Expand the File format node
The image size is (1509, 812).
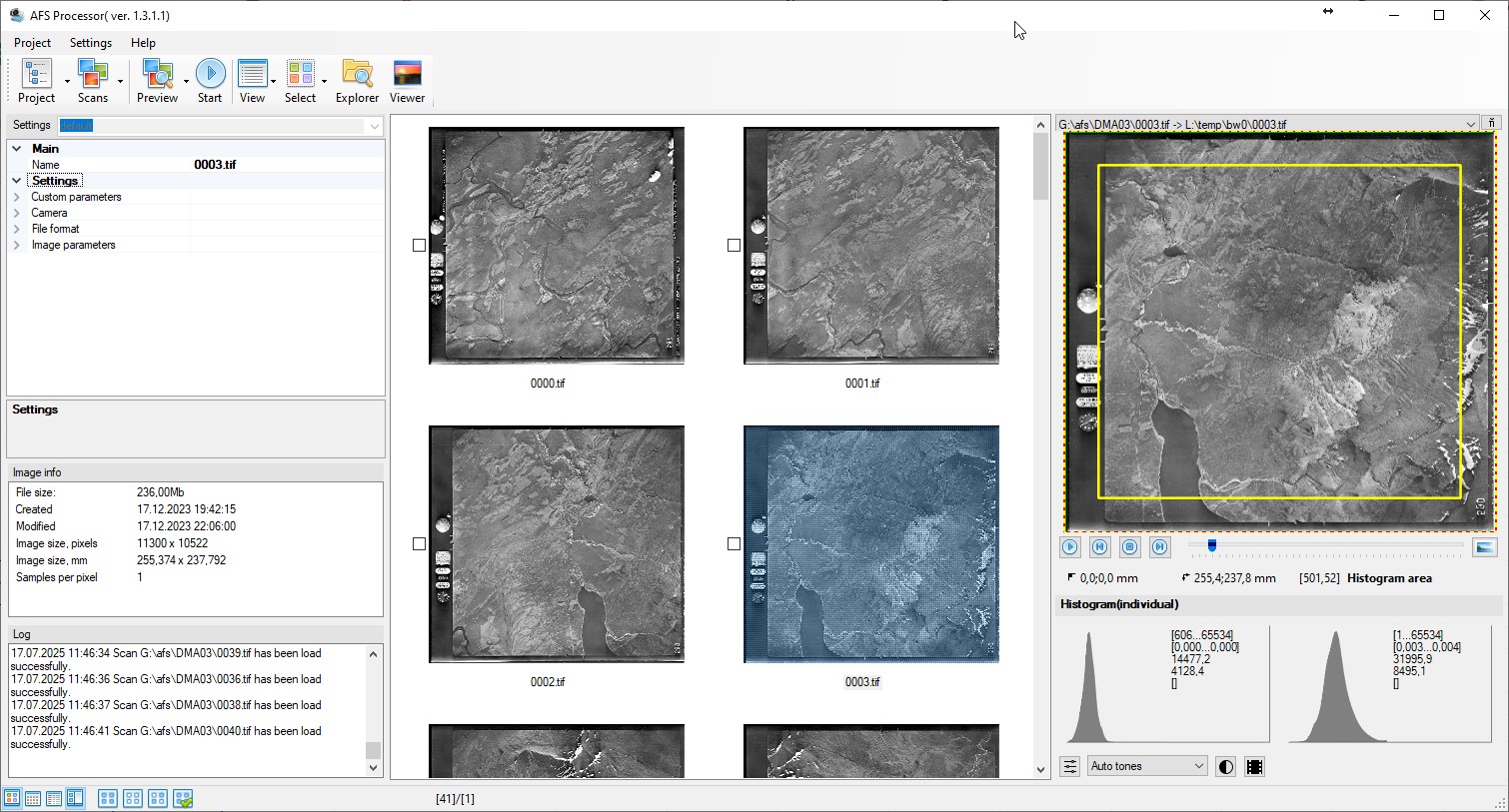[17, 229]
